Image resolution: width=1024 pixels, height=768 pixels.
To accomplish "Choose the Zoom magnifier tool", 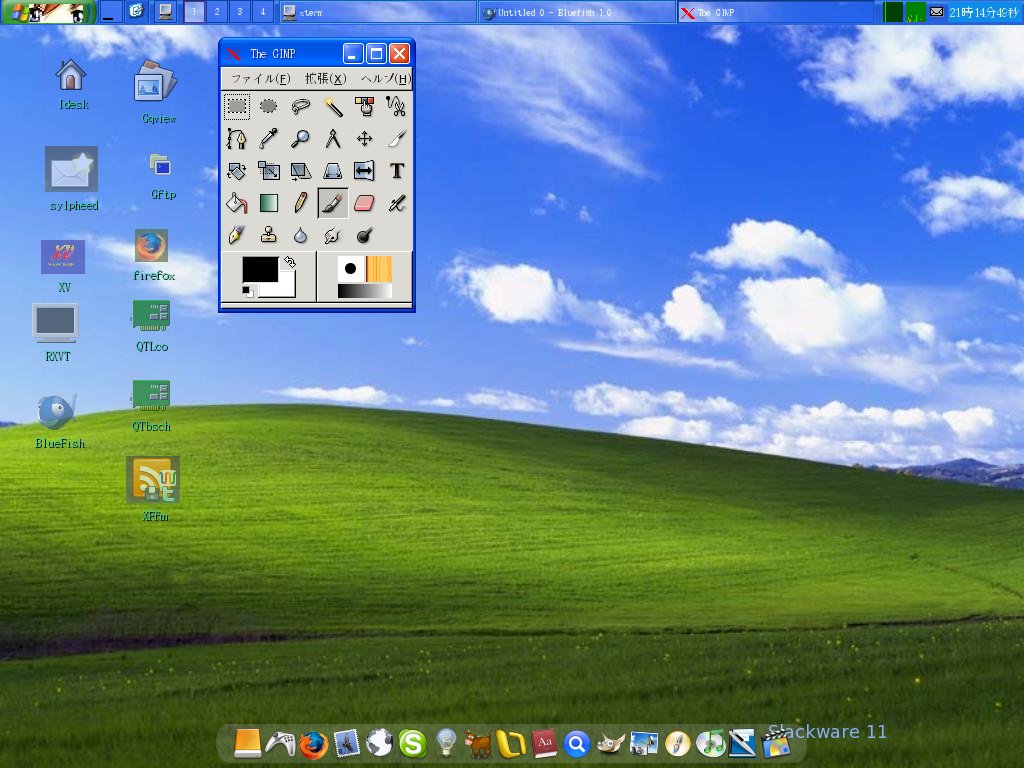I will pos(301,138).
